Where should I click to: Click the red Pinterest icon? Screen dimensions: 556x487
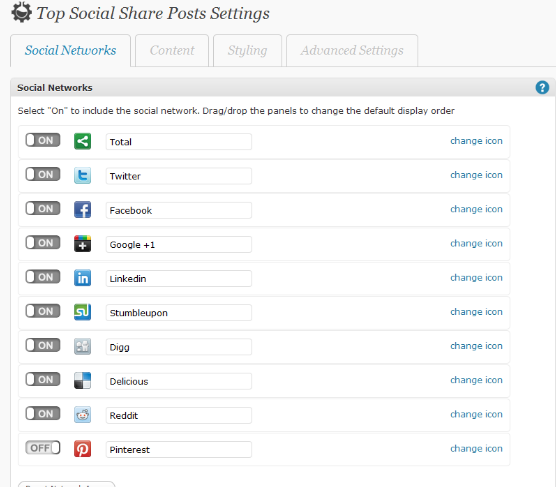tap(82, 449)
